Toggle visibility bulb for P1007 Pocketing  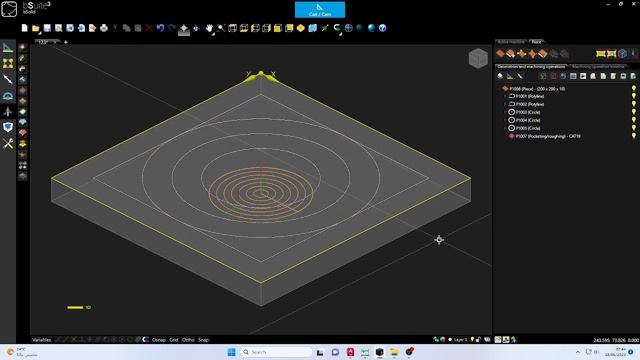pos(633,136)
